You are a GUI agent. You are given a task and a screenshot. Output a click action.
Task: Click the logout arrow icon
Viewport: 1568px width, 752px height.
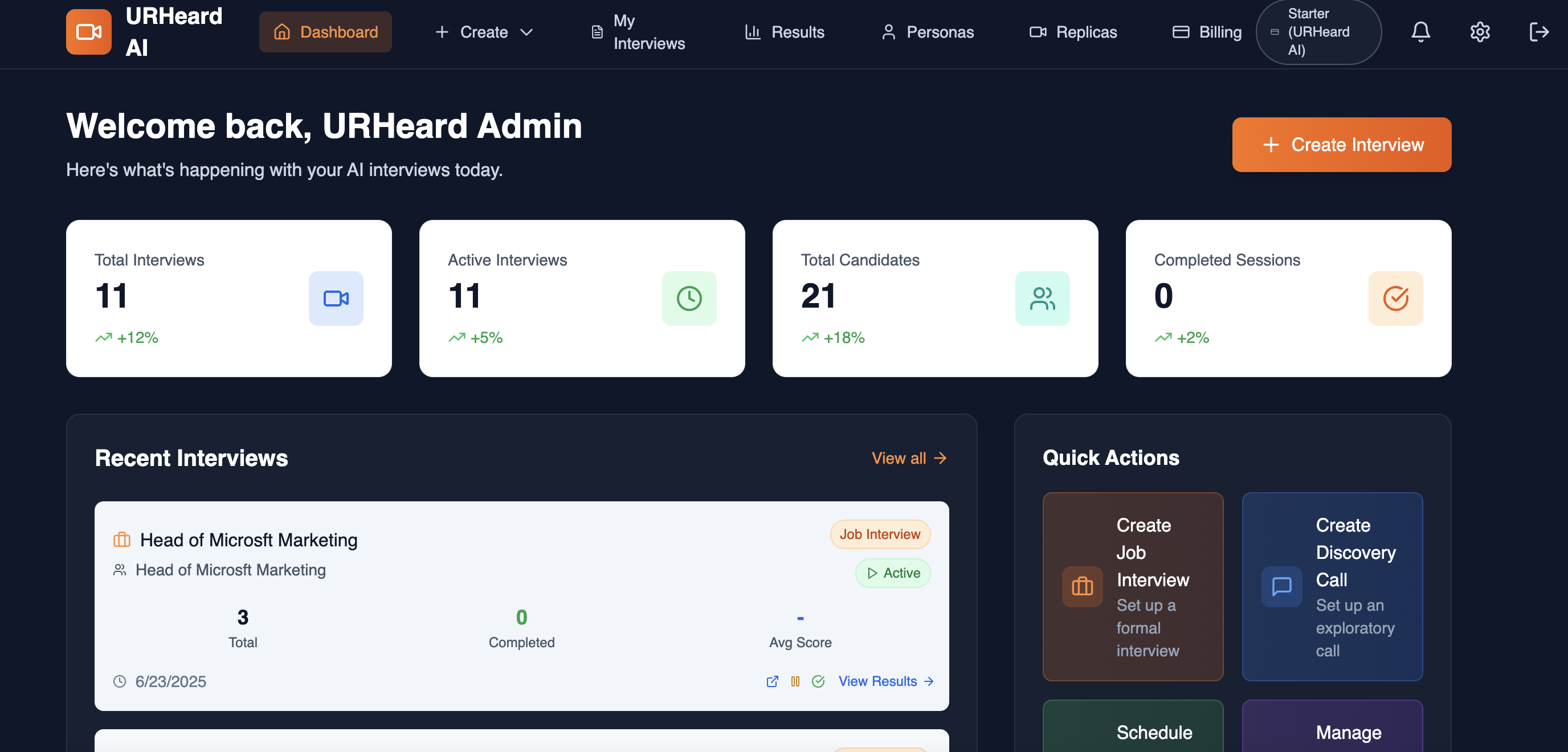pyautogui.click(x=1538, y=32)
